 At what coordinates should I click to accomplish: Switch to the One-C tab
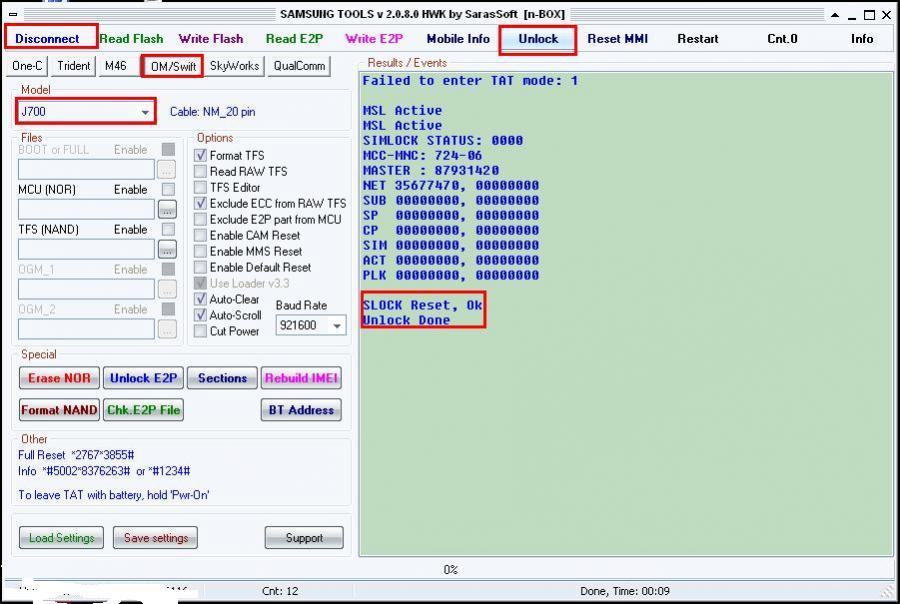pos(27,65)
